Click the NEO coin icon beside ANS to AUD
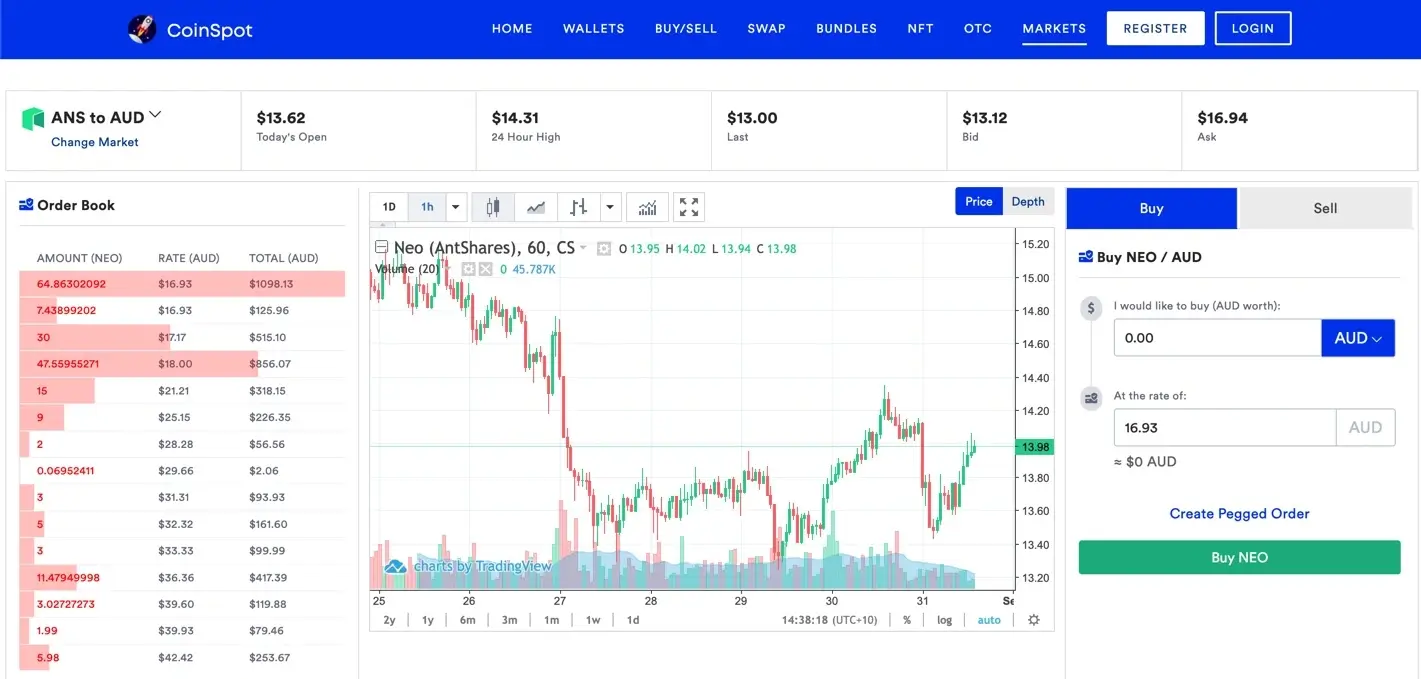This screenshot has height=679, width=1421. (33, 119)
